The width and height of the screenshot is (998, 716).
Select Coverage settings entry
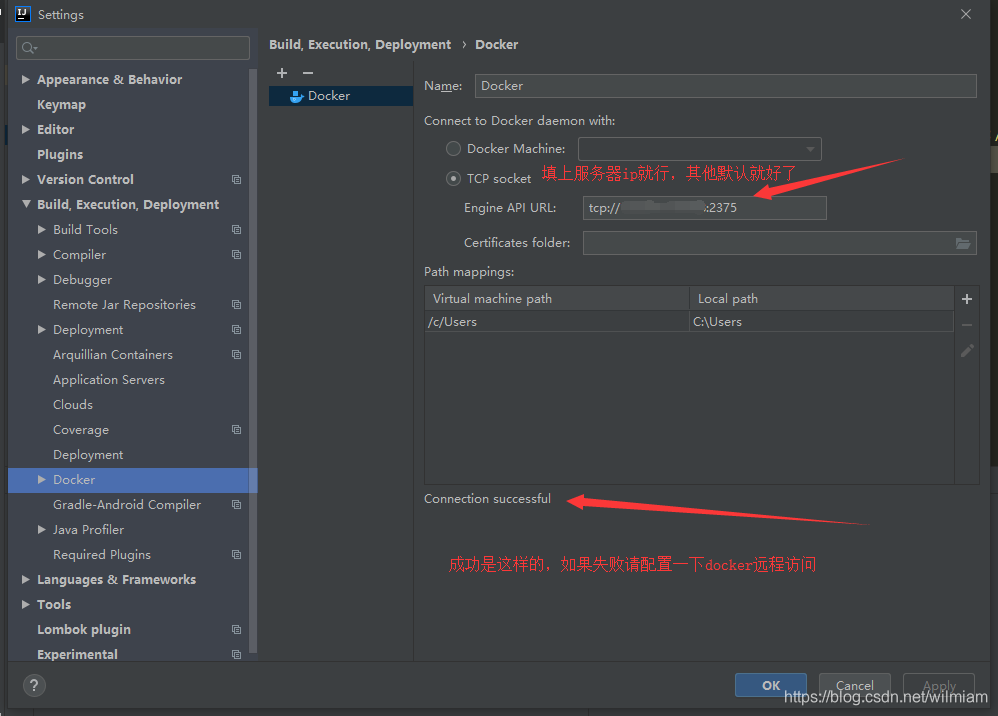tap(81, 430)
